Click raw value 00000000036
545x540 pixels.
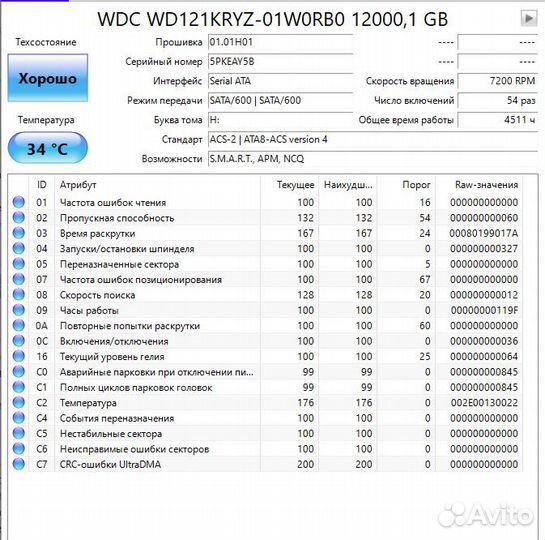(x=484, y=341)
